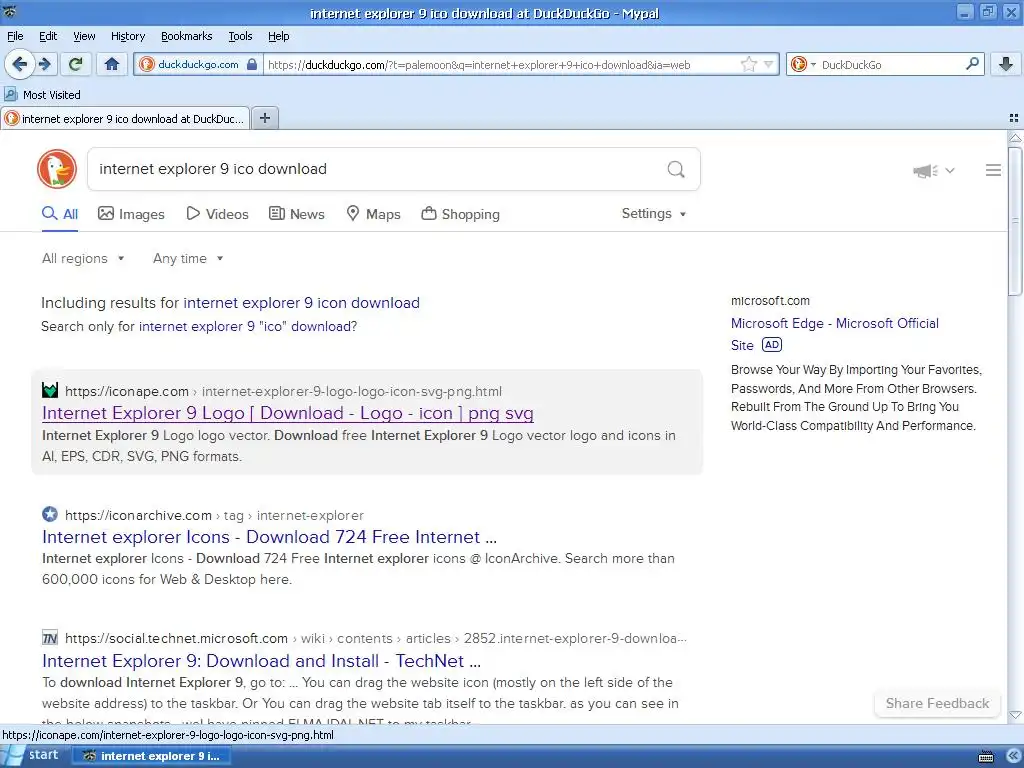Expand the All regions filter

(x=83, y=259)
